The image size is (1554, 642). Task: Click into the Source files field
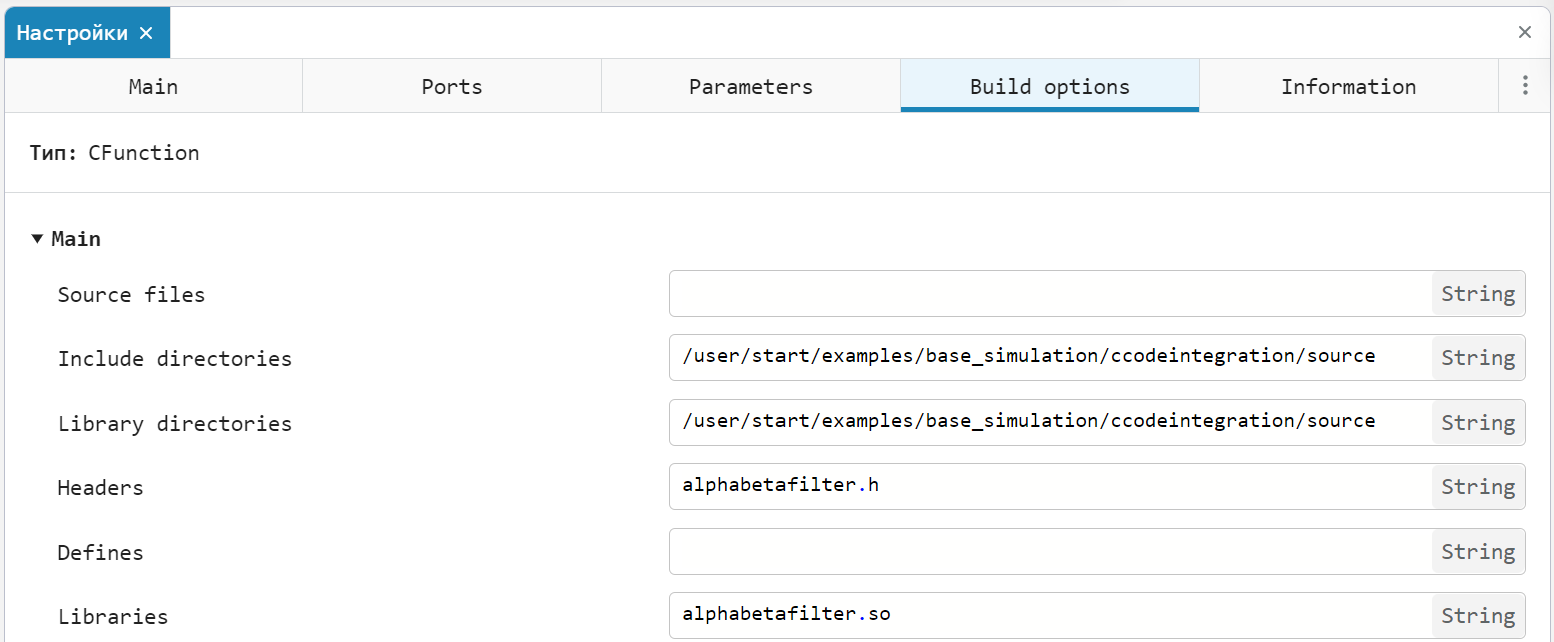[1050, 294]
